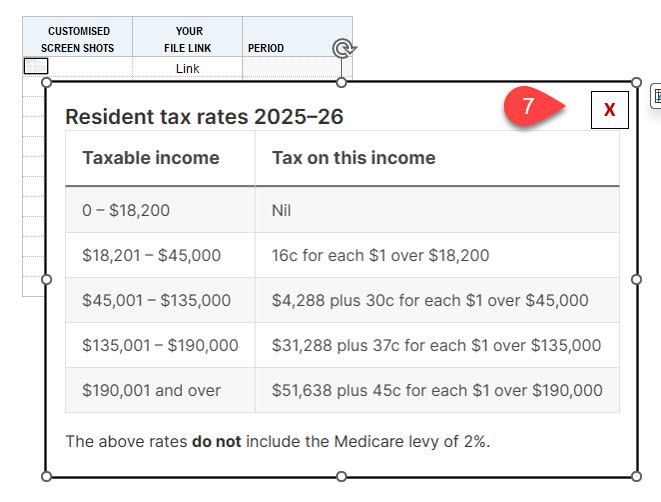Click the Tax on this income header

point(353,157)
